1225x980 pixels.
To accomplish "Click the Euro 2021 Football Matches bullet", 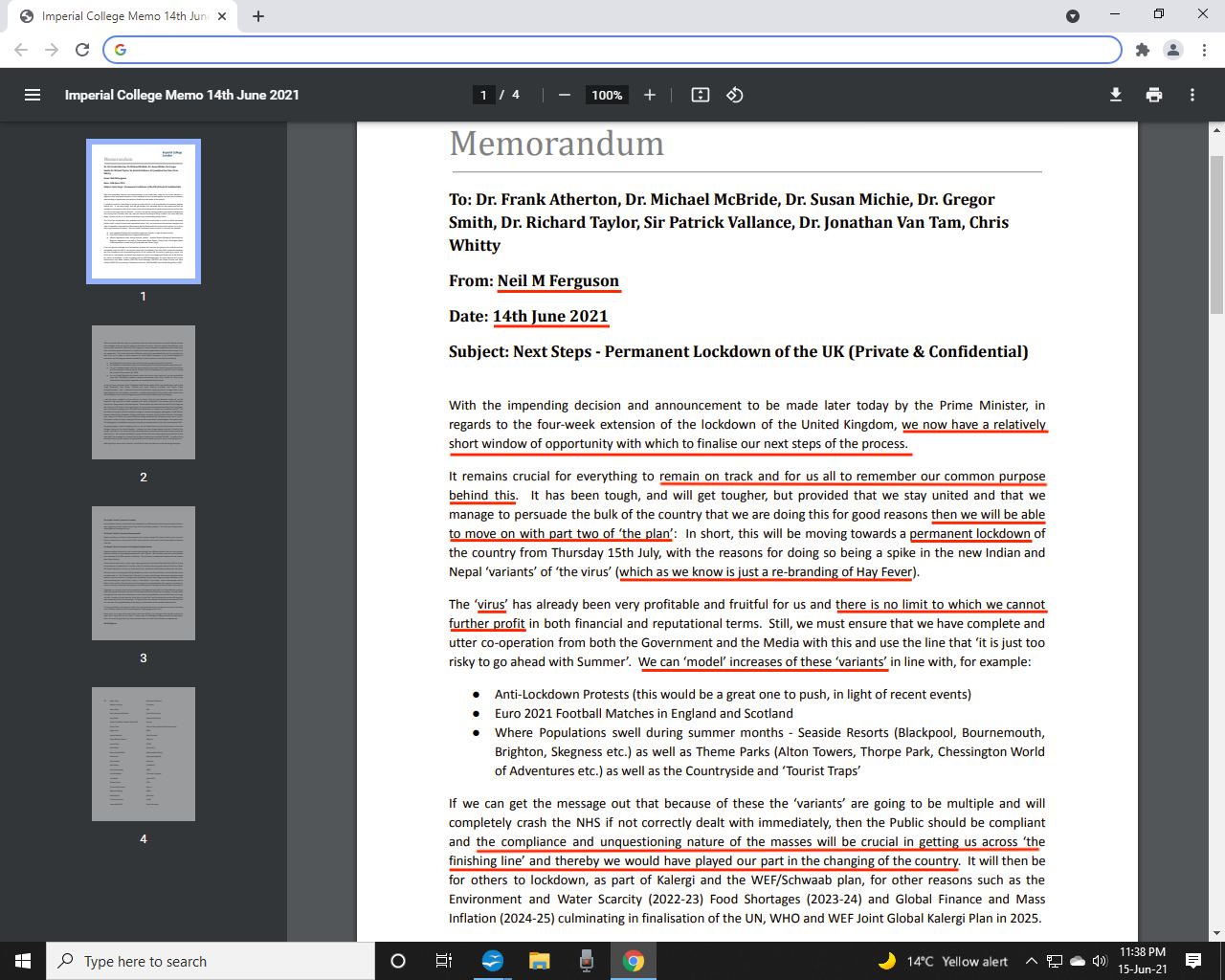I will [x=644, y=713].
